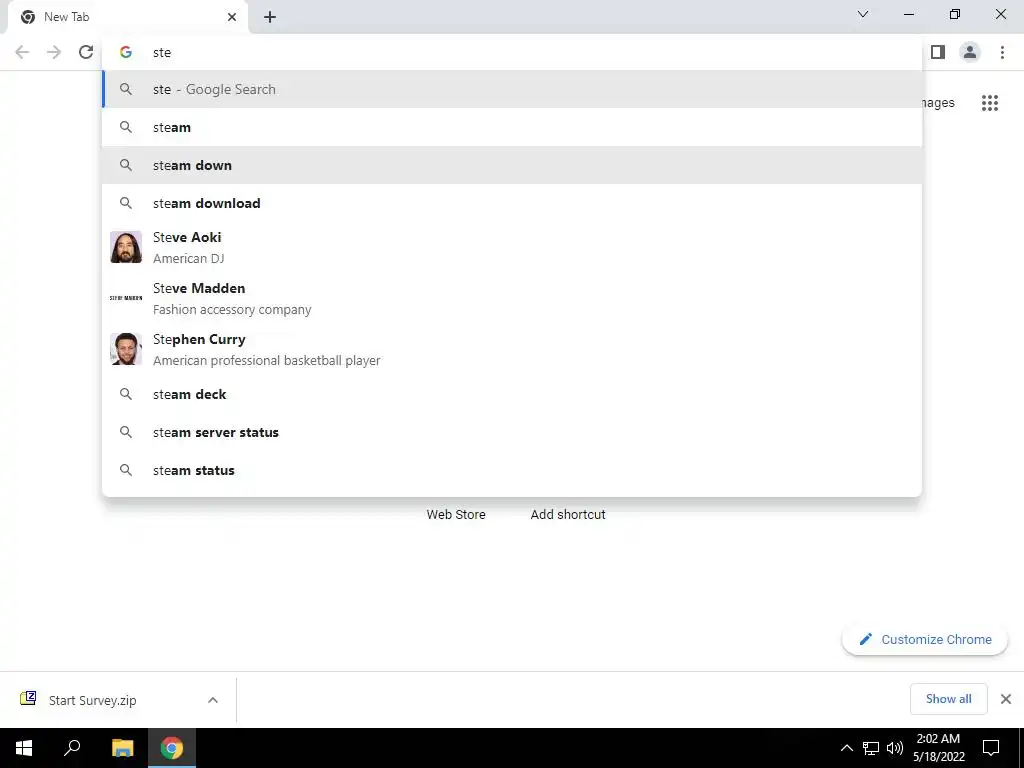Click the Chrome taskbar icon
The width and height of the screenshot is (1024, 768).
point(172,748)
